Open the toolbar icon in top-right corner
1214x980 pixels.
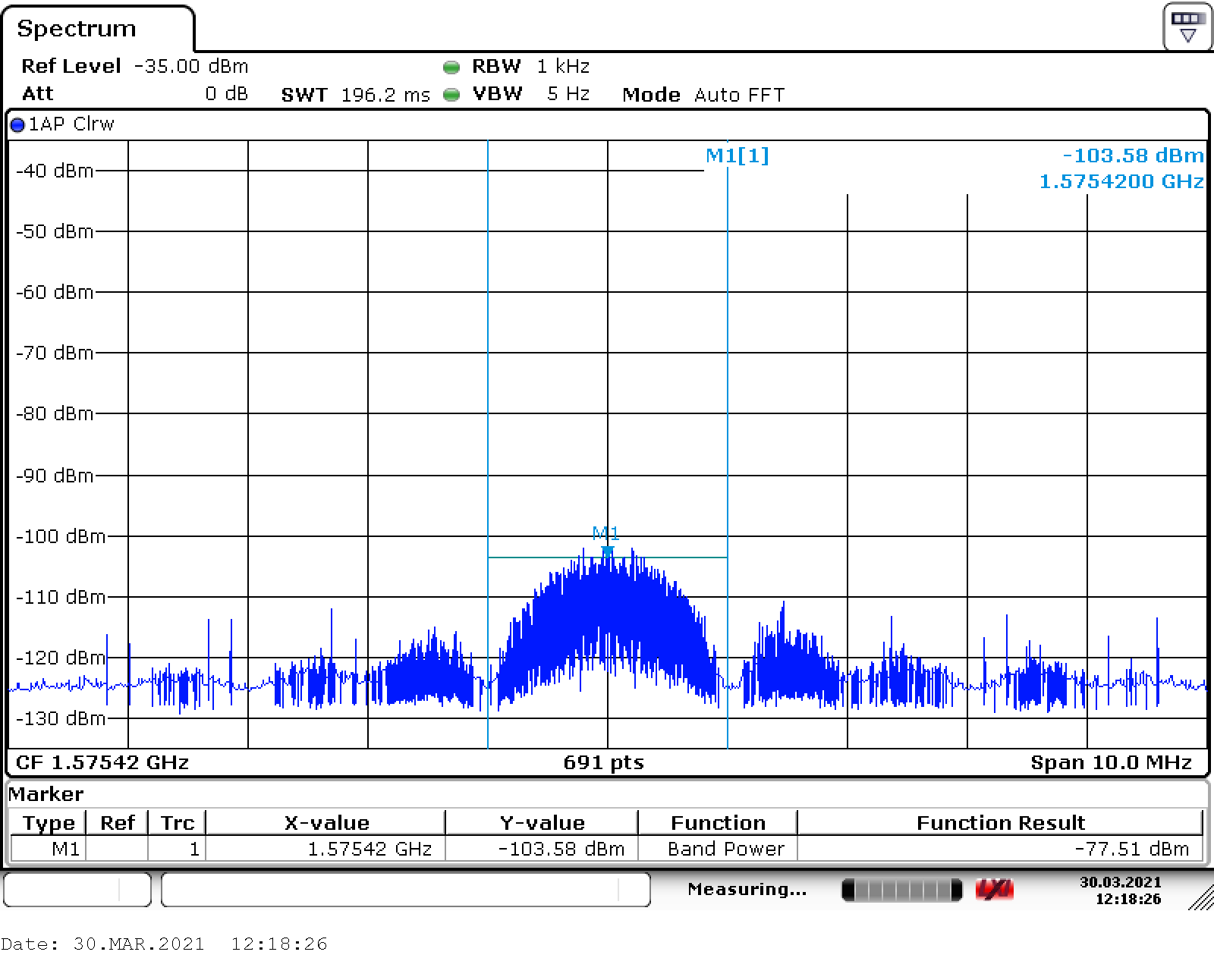pos(1187,27)
